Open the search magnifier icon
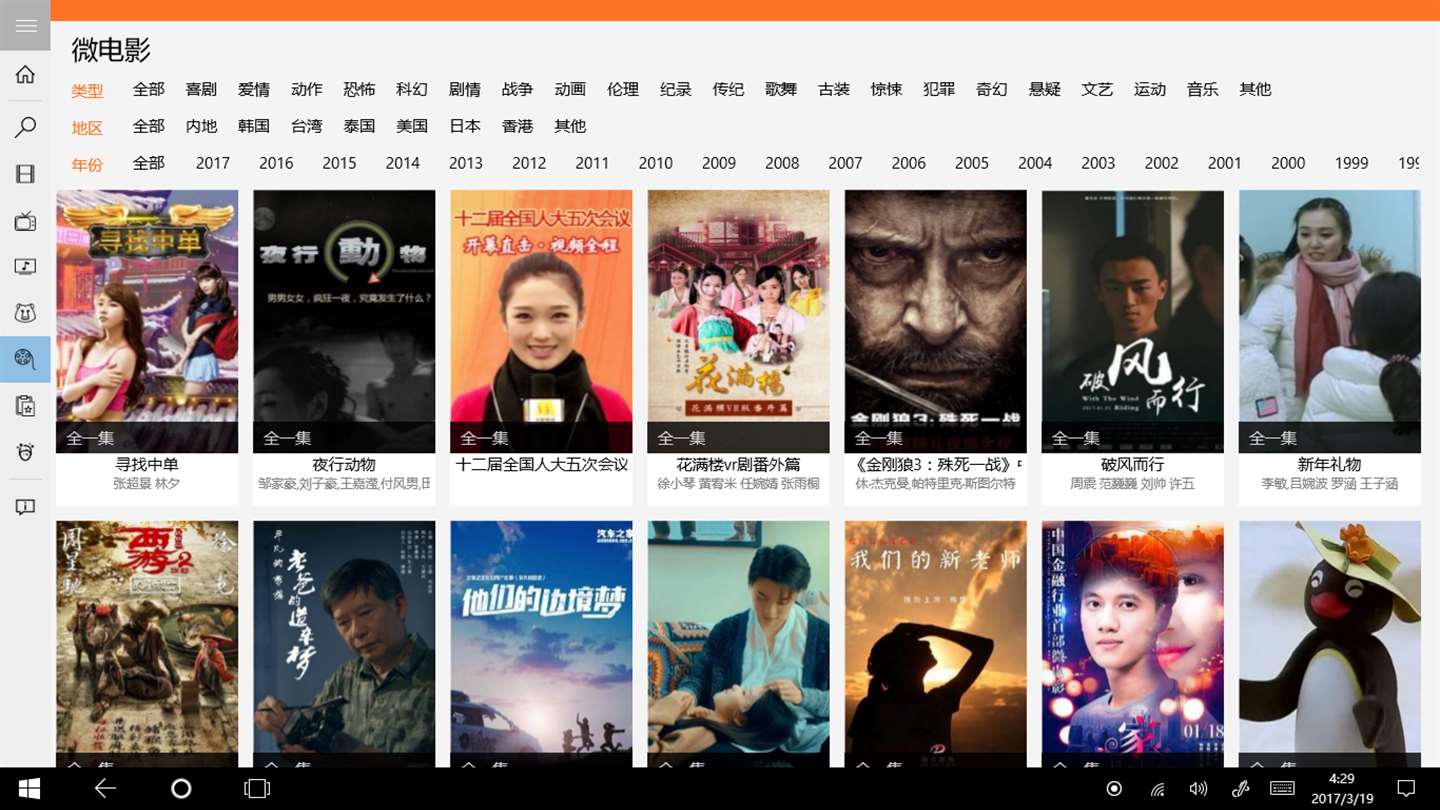Screen dimensions: 1440x810 [x=25, y=127]
